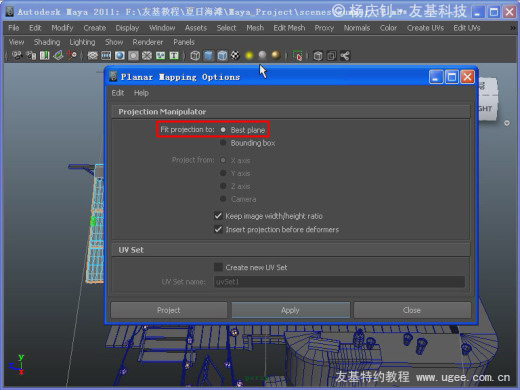Click the Isolate Select icon
Screen dimensions: 520x390
point(297,55)
